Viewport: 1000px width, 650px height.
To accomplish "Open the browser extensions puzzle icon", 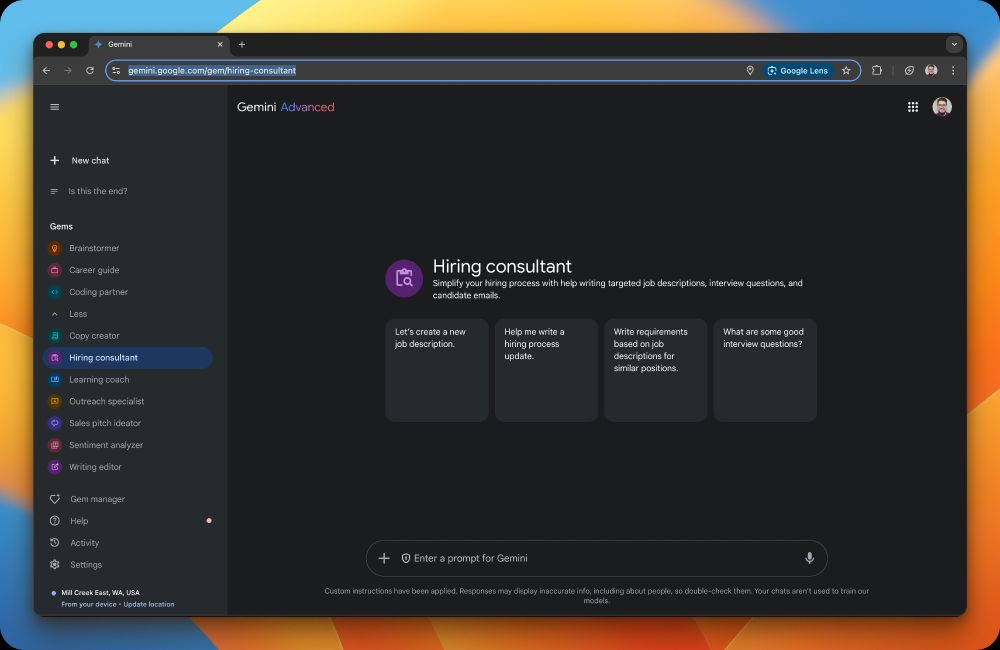I will (x=877, y=71).
